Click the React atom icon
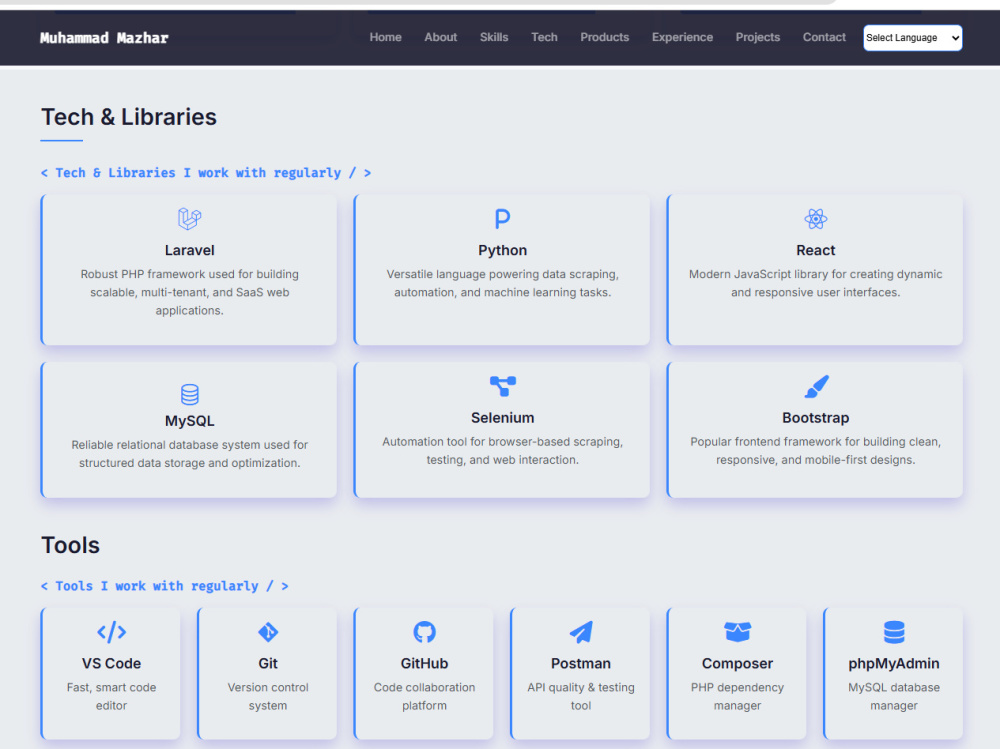Image resolution: width=1000 pixels, height=749 pixels. [x=816, y=219]
